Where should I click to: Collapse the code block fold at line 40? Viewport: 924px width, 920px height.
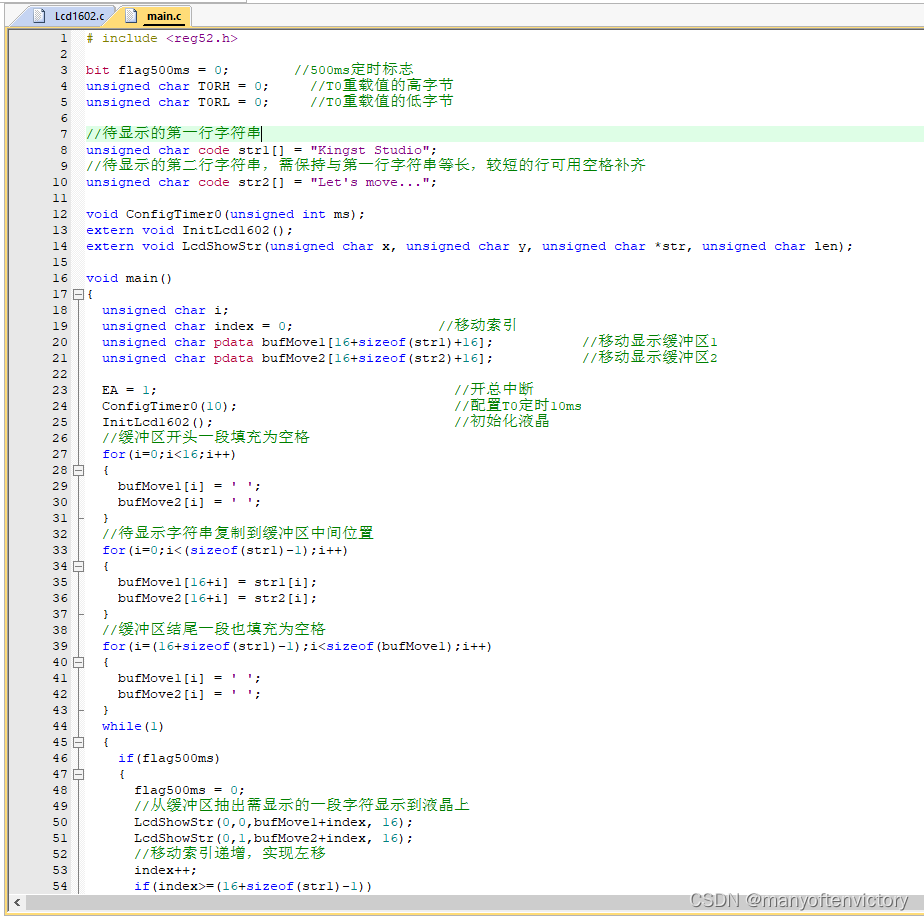(78, 662)
